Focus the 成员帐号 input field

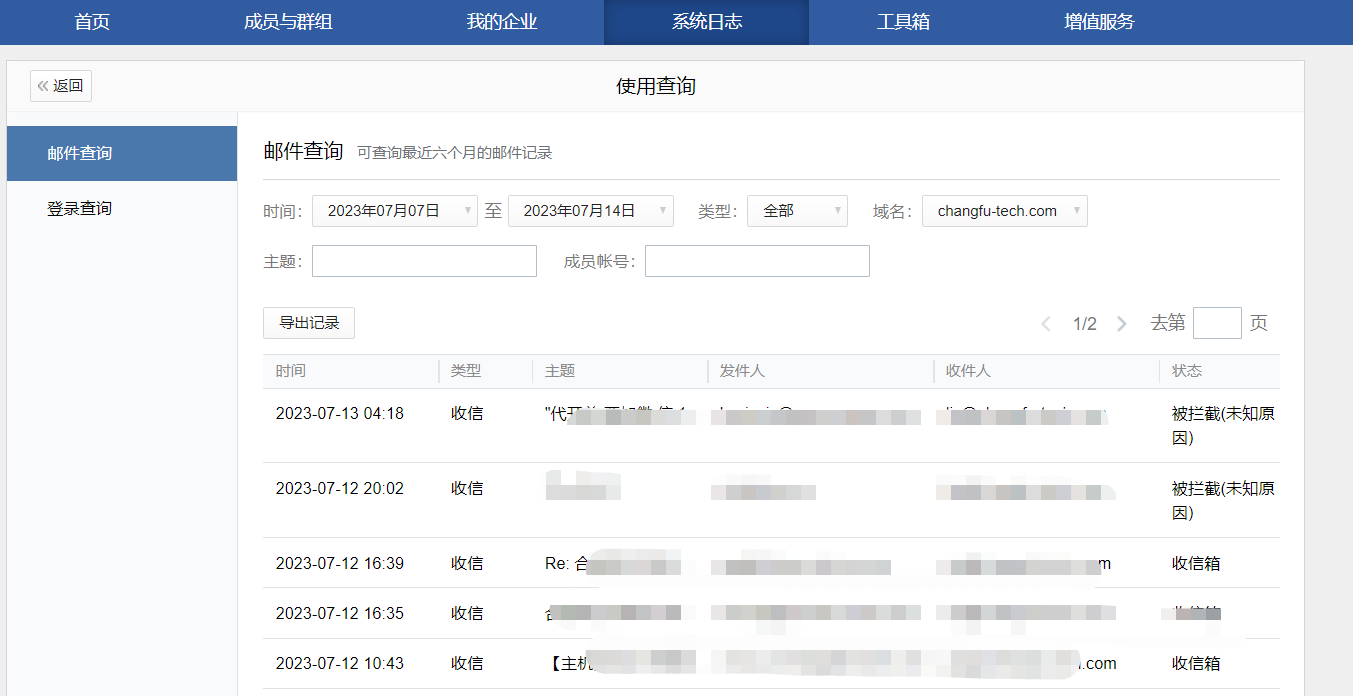[757, 261]
